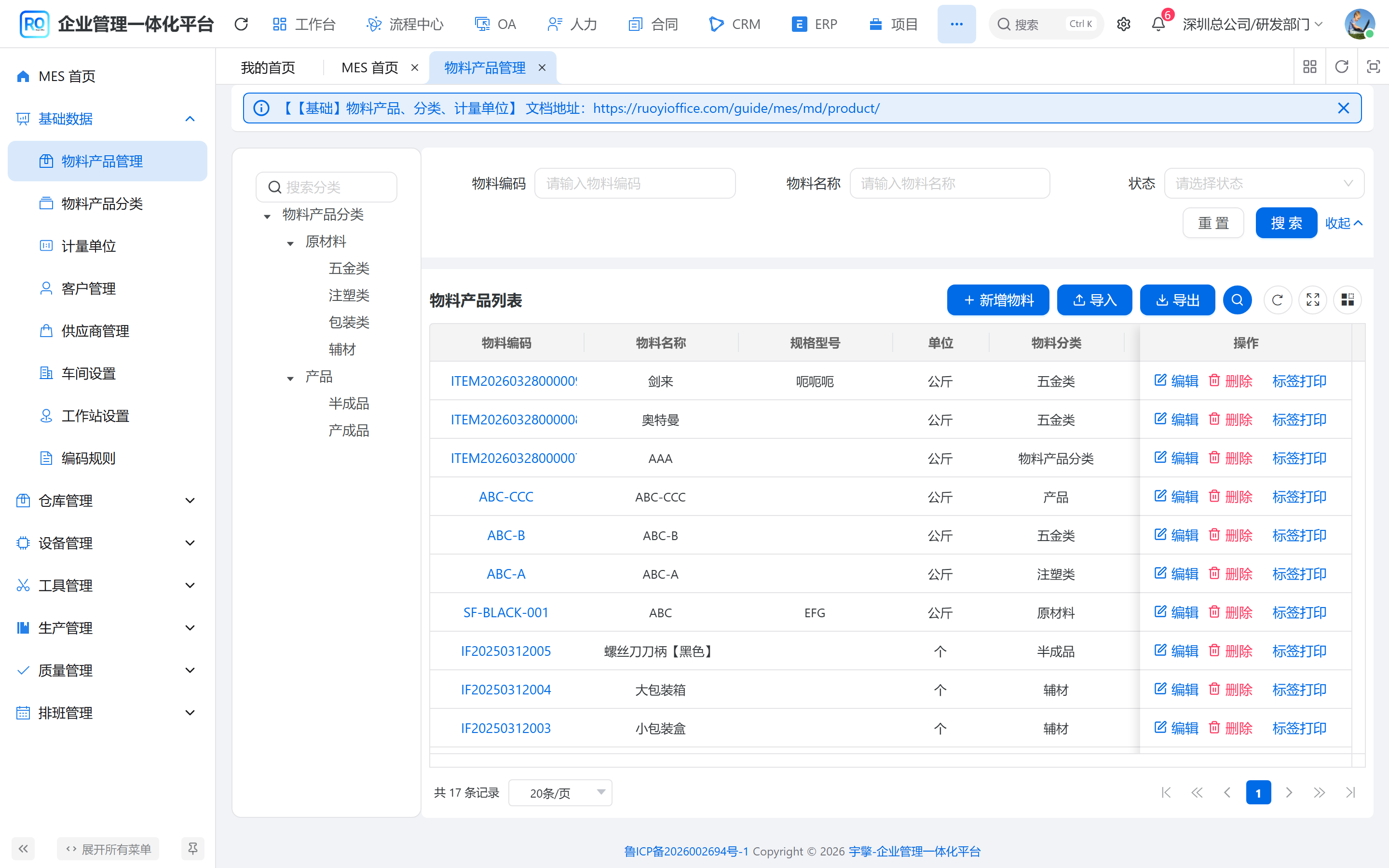Collapse the 基础数据 menu group
The height and width of the screenshot is (868, 1389).
(108, 119)
